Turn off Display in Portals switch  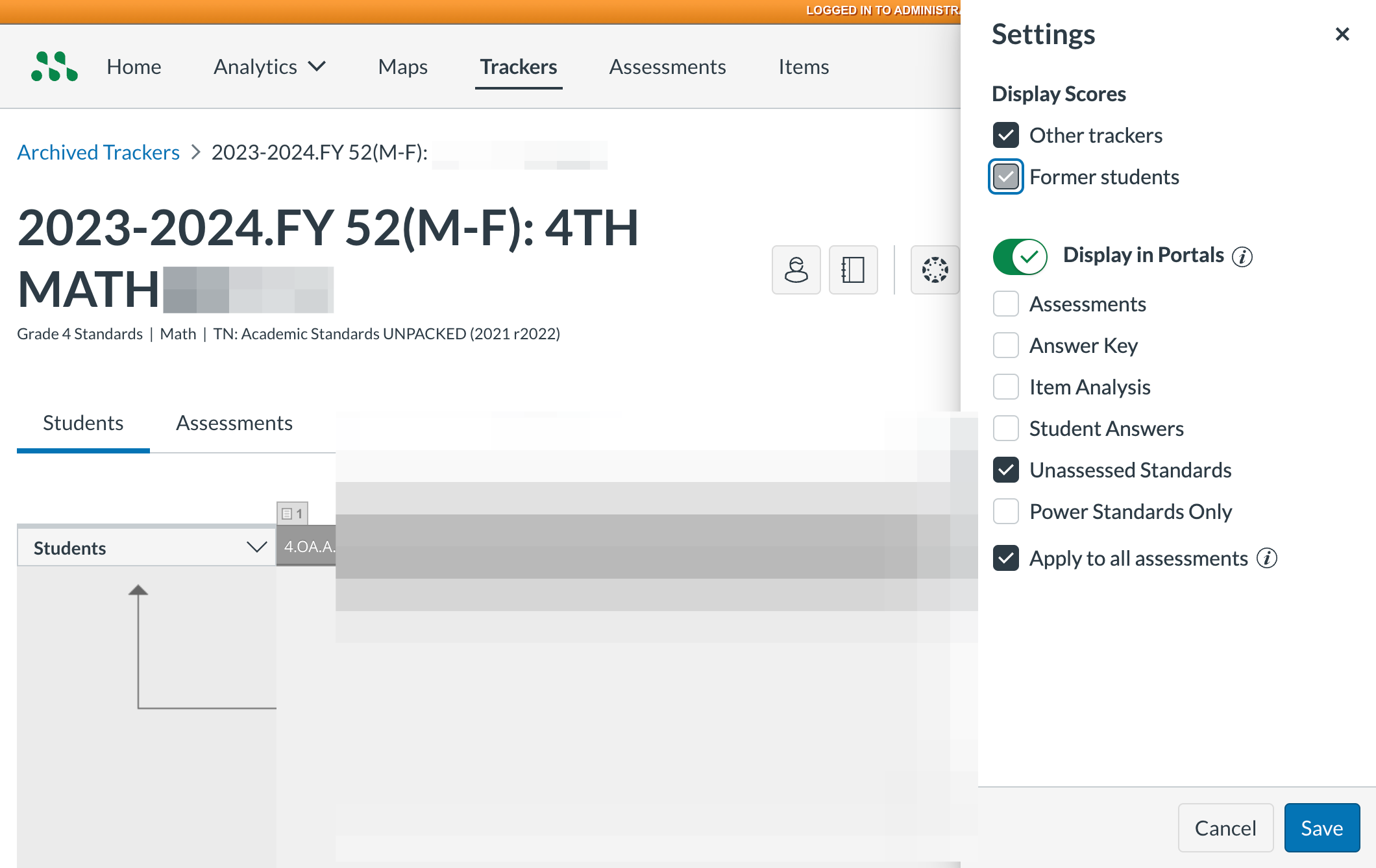tap(1020, 256)
